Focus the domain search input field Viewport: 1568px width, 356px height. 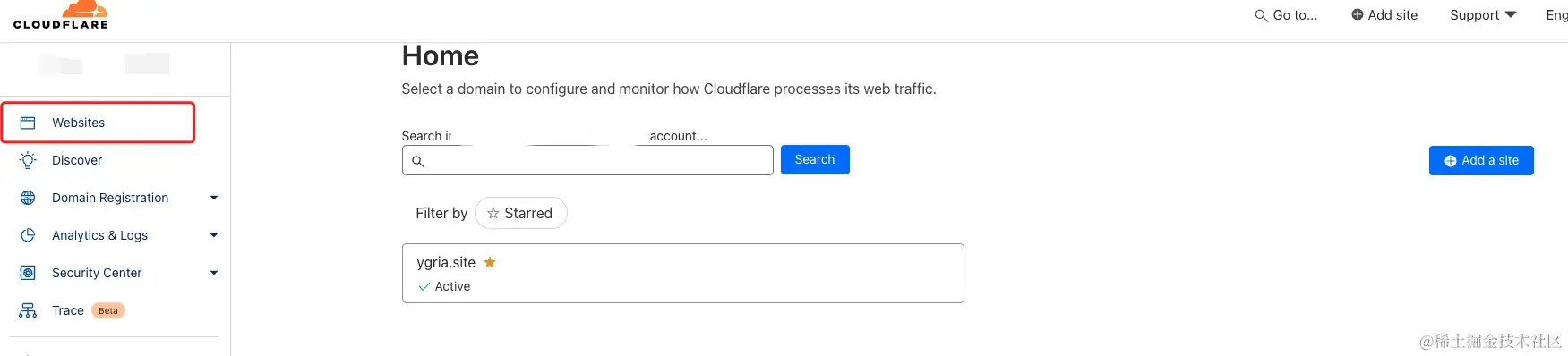pyautogui.click(x=587, y=160)
